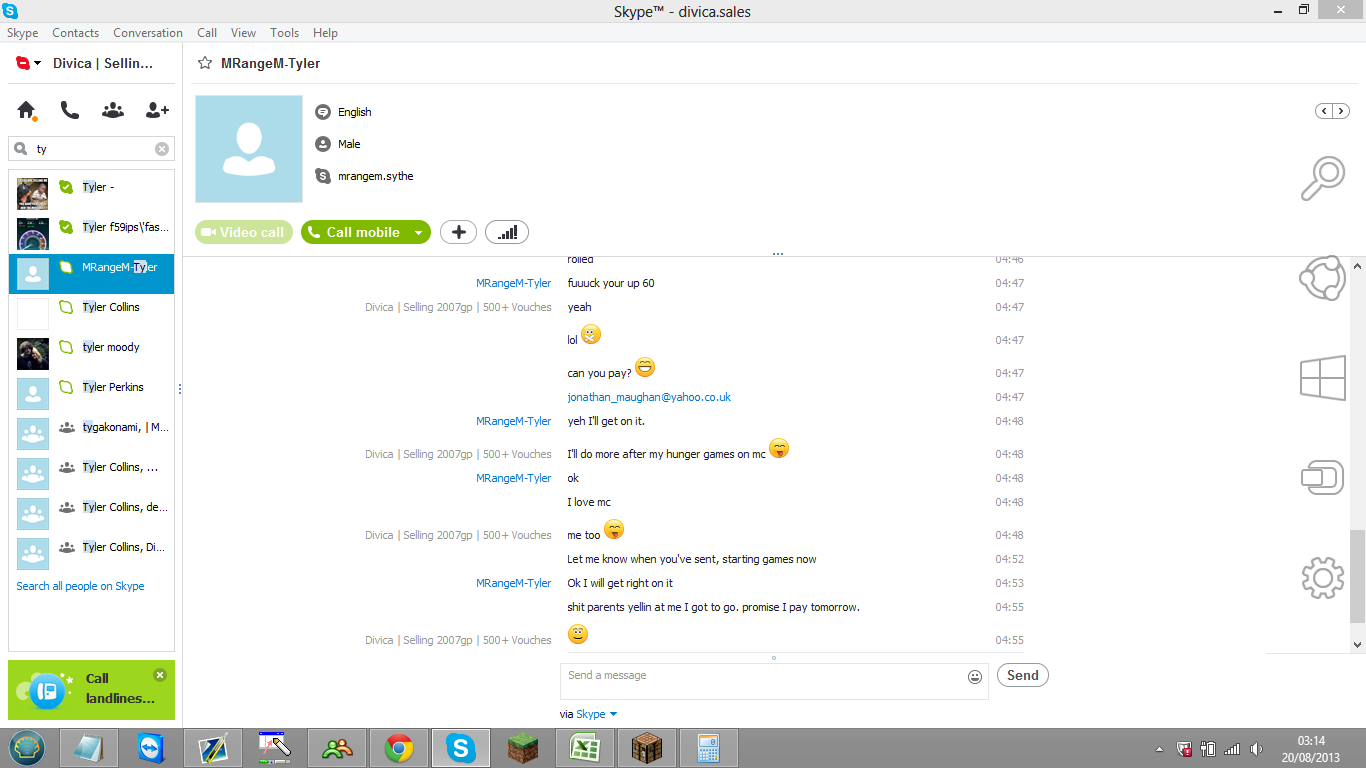The width and height of the screenshot is (1366, 768).
Task: Click the Skype taskbar icon
Action: pyautogui.click(x=461, y=748)
